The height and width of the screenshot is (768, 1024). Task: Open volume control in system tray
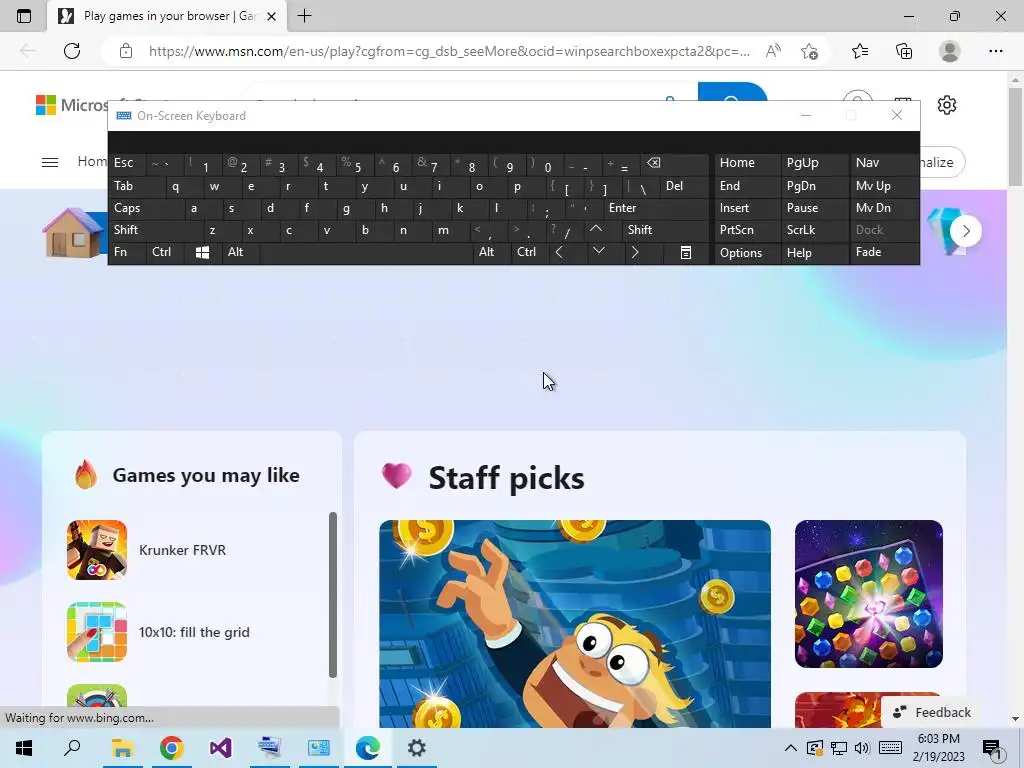(x=862, y=748)
